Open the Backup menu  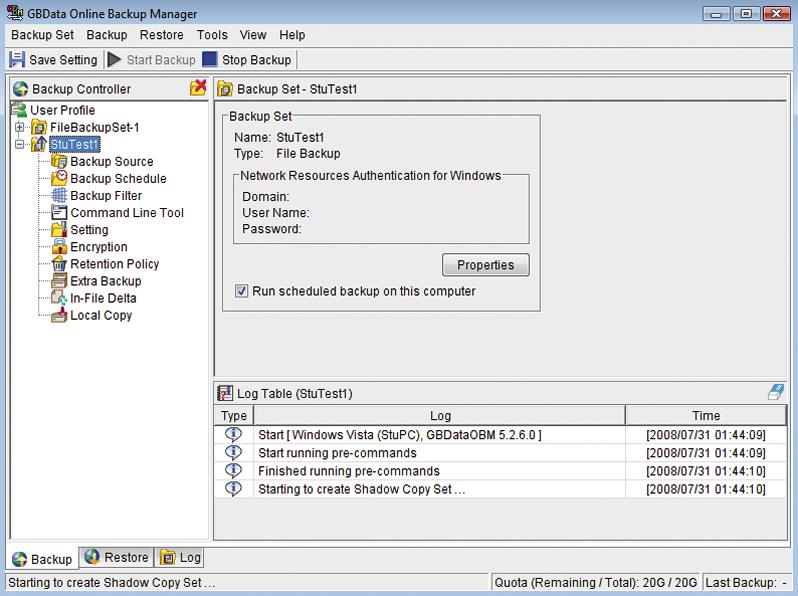pos(106,35)
